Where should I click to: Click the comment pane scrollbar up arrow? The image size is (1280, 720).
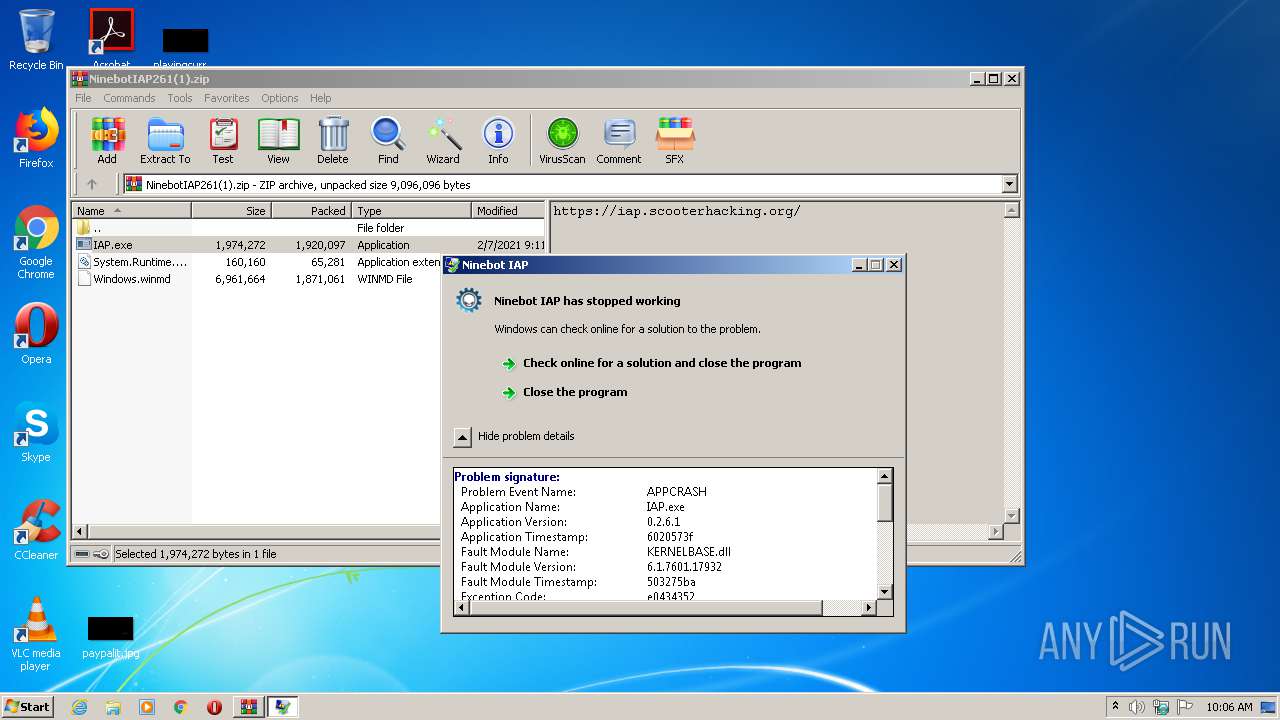[1011, 210]
